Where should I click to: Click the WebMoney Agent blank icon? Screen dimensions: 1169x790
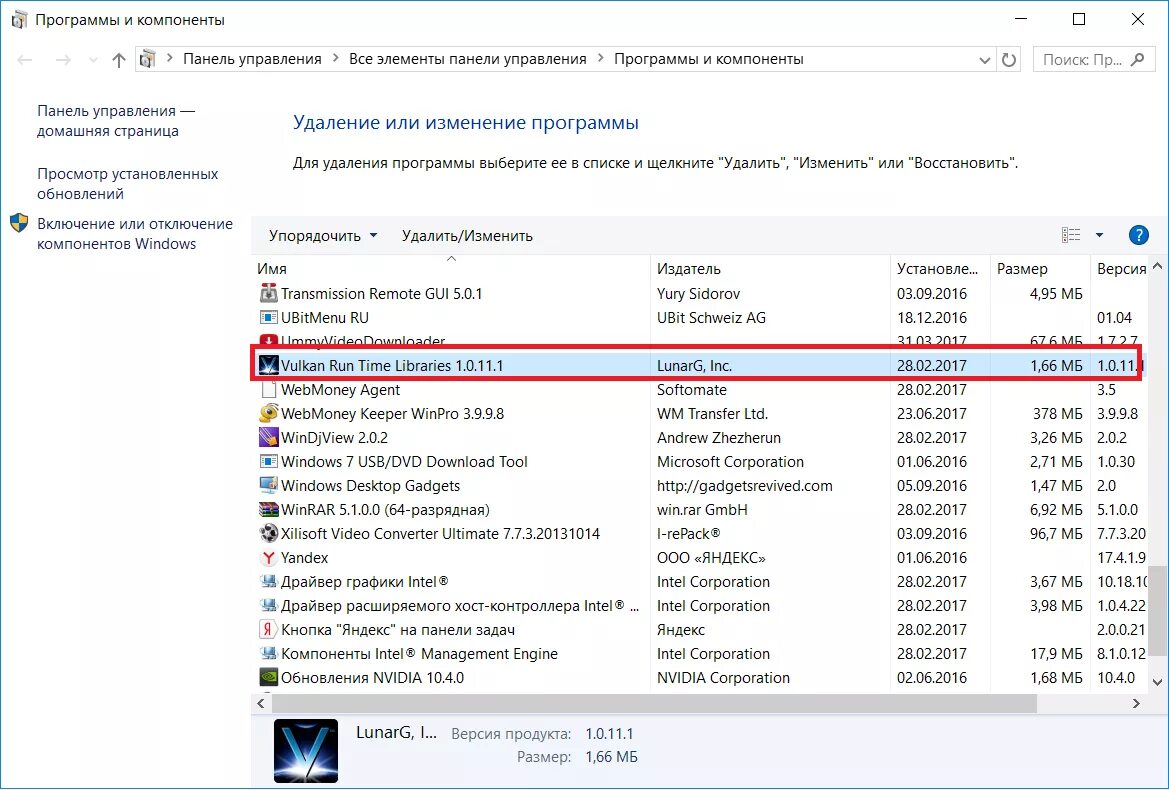[x=268, y=390]
